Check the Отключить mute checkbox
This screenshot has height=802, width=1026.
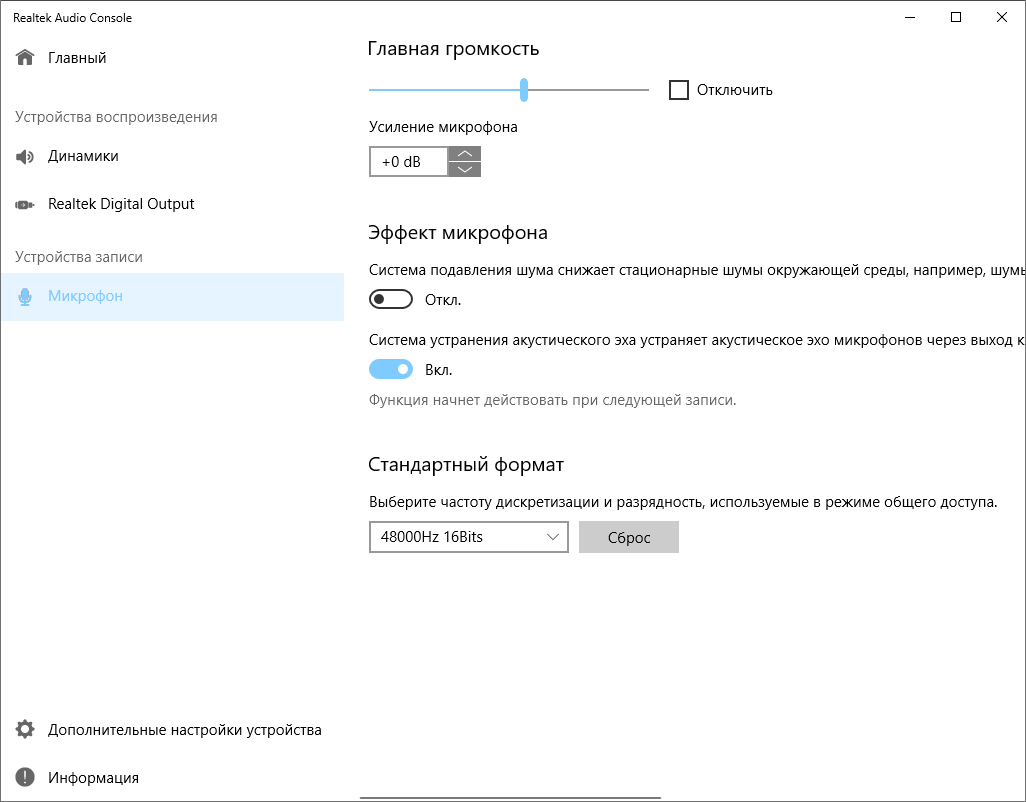pos(679,90)
